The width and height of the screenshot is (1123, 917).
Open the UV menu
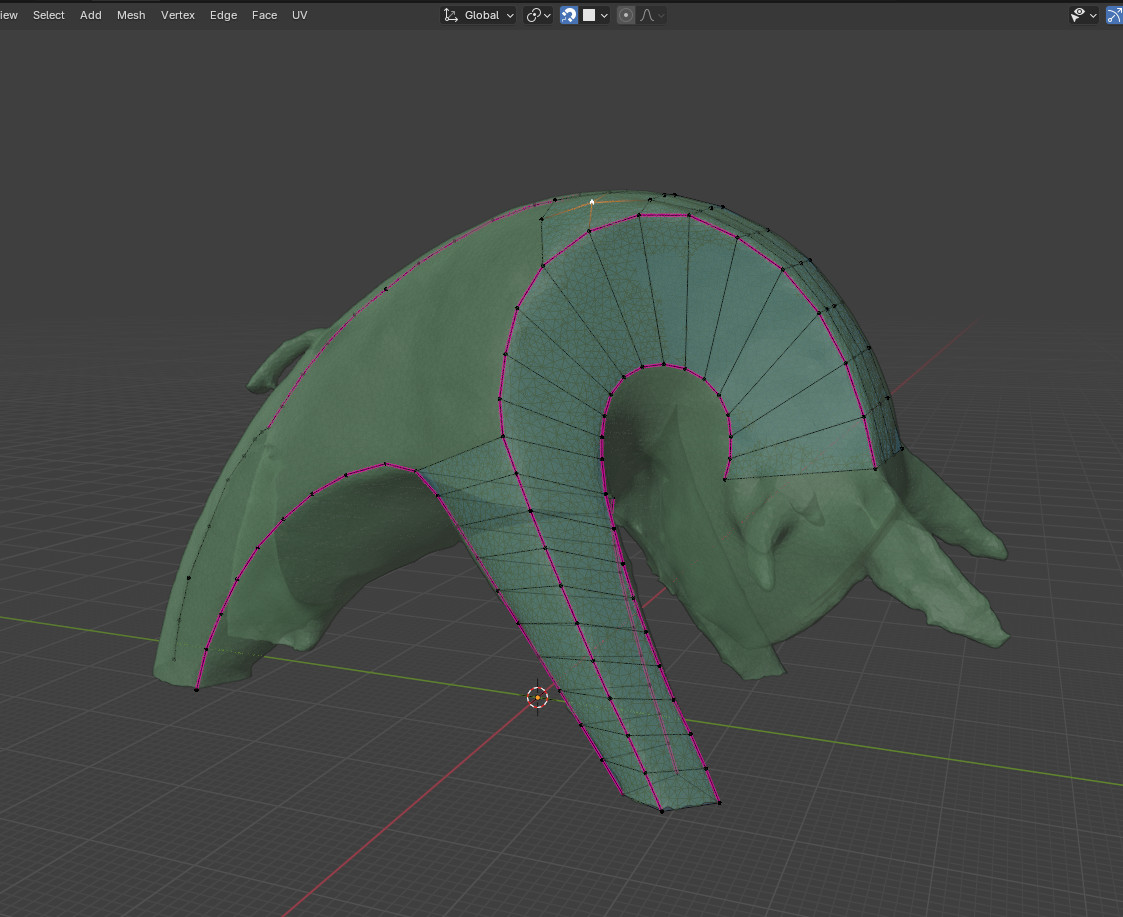pyautogui.click(x=299, y=15)
